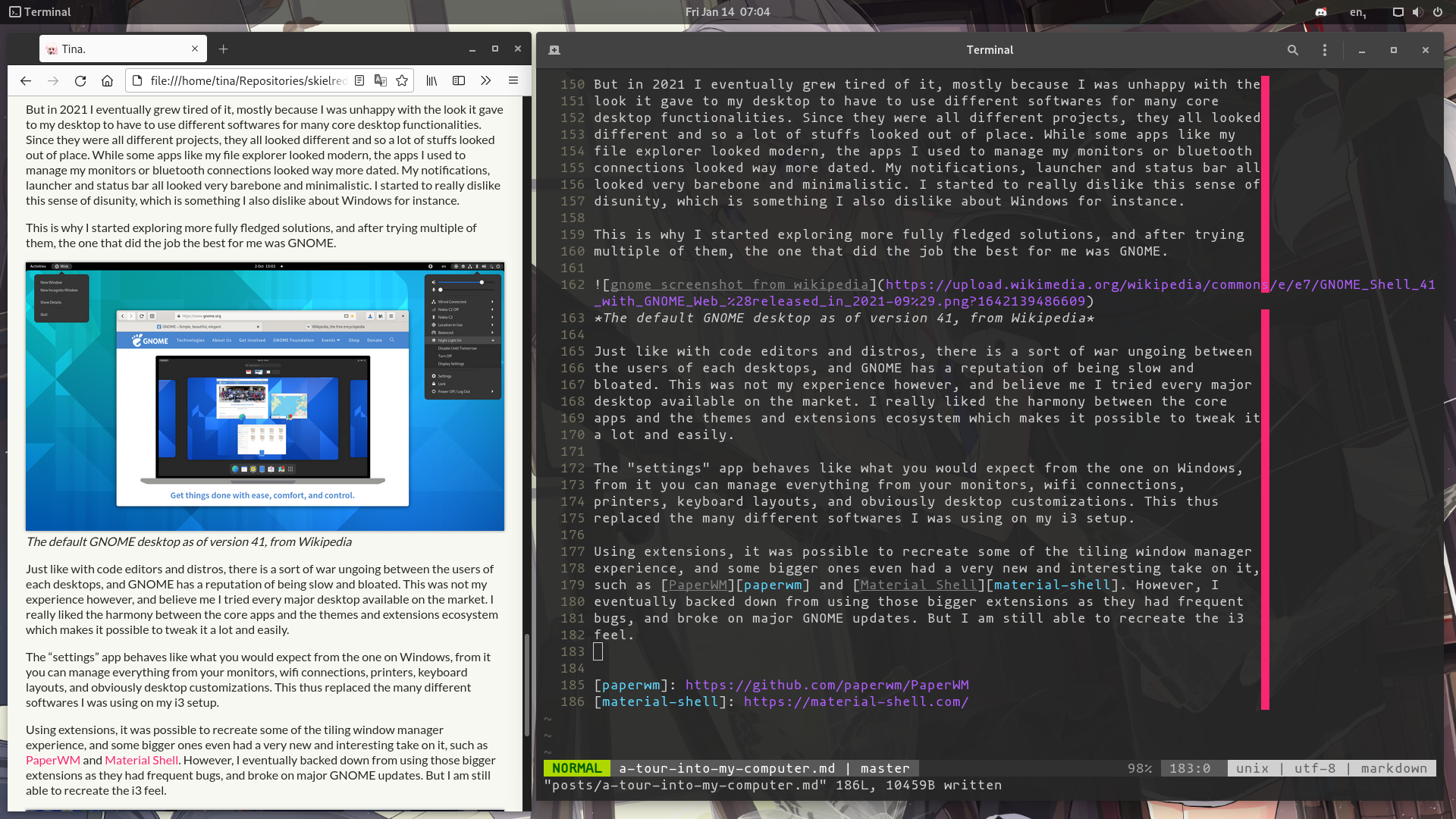Screen dimensions: 1456x819
Task: Click the 98% position indicator
Action: pyautogui.click(x=1140, y=768)
